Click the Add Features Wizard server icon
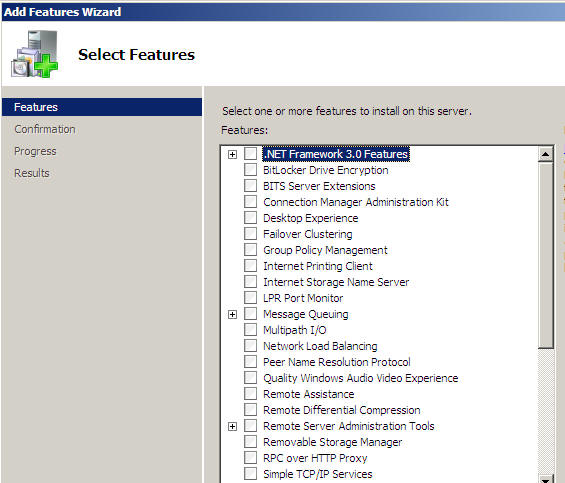The width and height of the screenshot is (565, 483). coord(35,54)
